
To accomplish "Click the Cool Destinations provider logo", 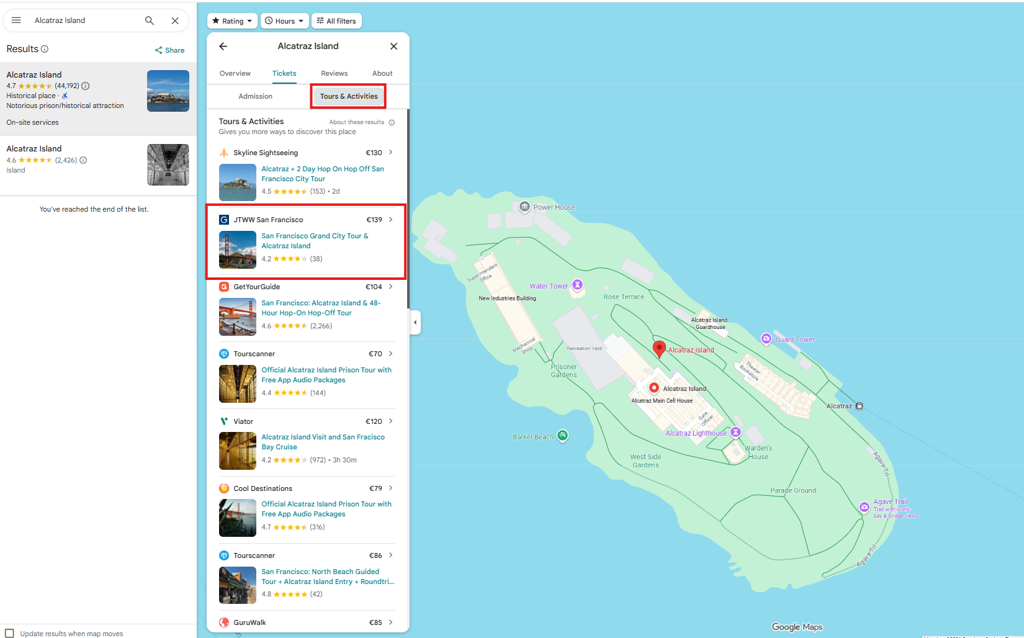I will click(x=224, y=488).
